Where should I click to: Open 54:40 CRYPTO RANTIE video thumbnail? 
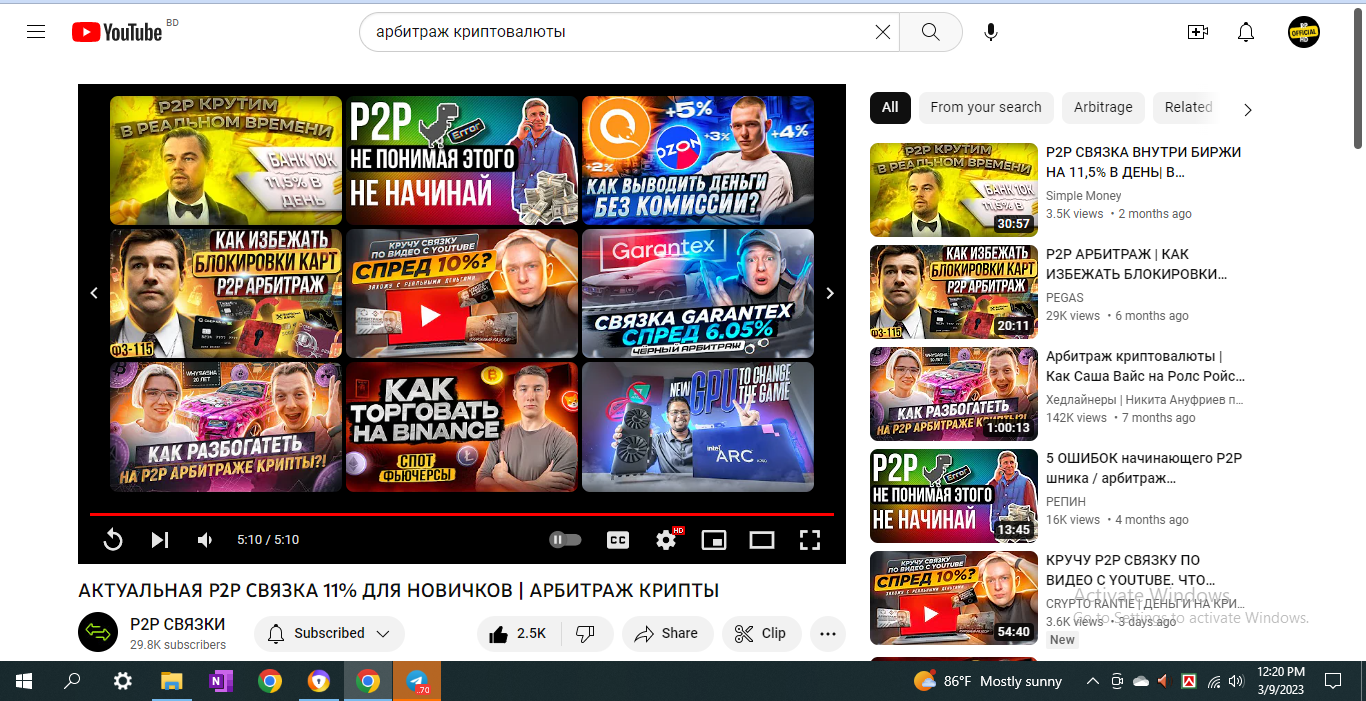point(954,598)
